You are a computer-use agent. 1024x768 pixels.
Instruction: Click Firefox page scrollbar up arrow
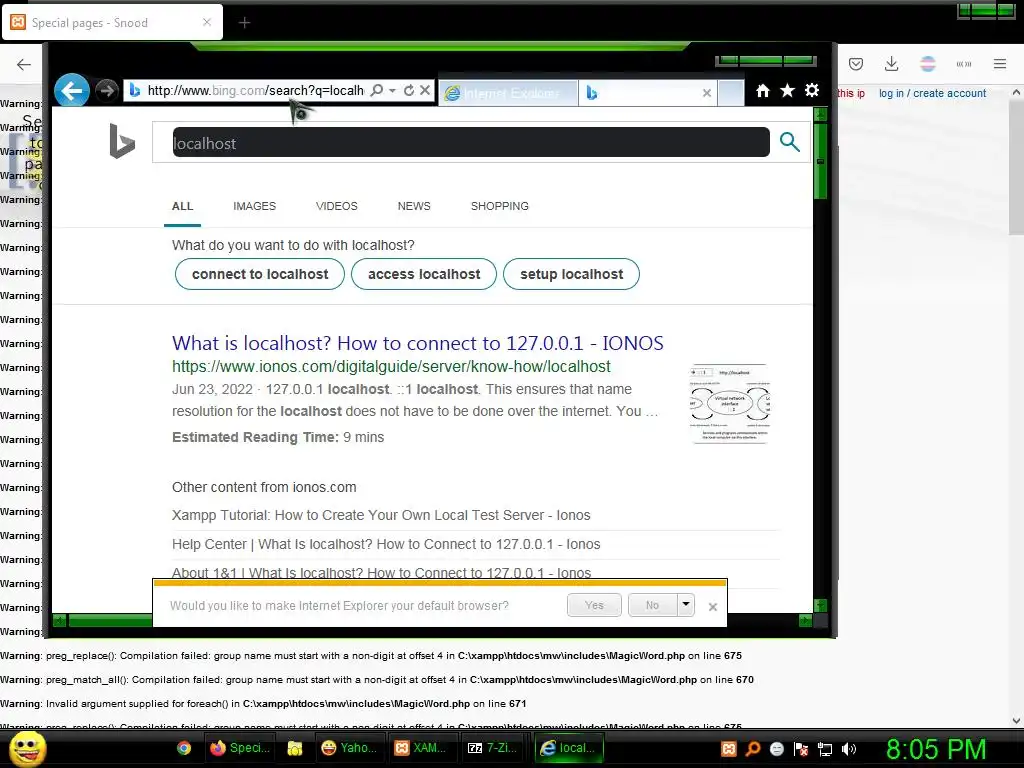[x=1016, y=93]
